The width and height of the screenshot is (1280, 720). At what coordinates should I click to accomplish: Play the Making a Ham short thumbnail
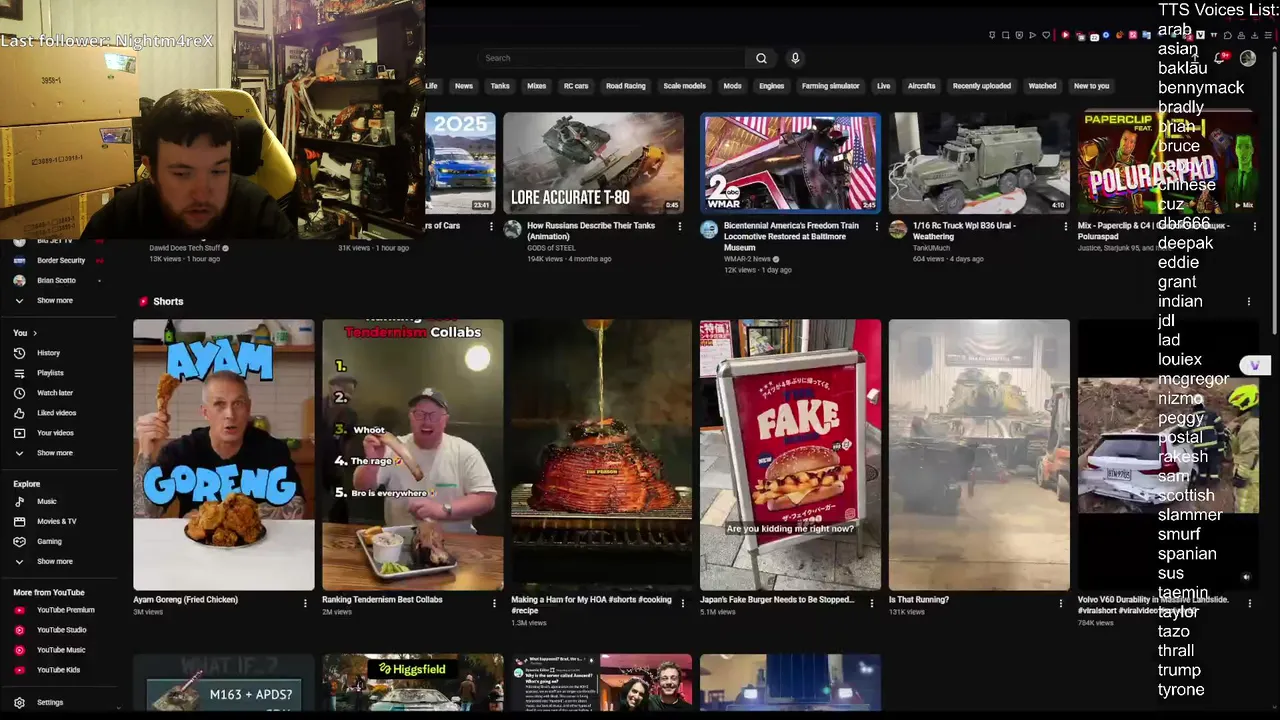(x=601, y=455)
